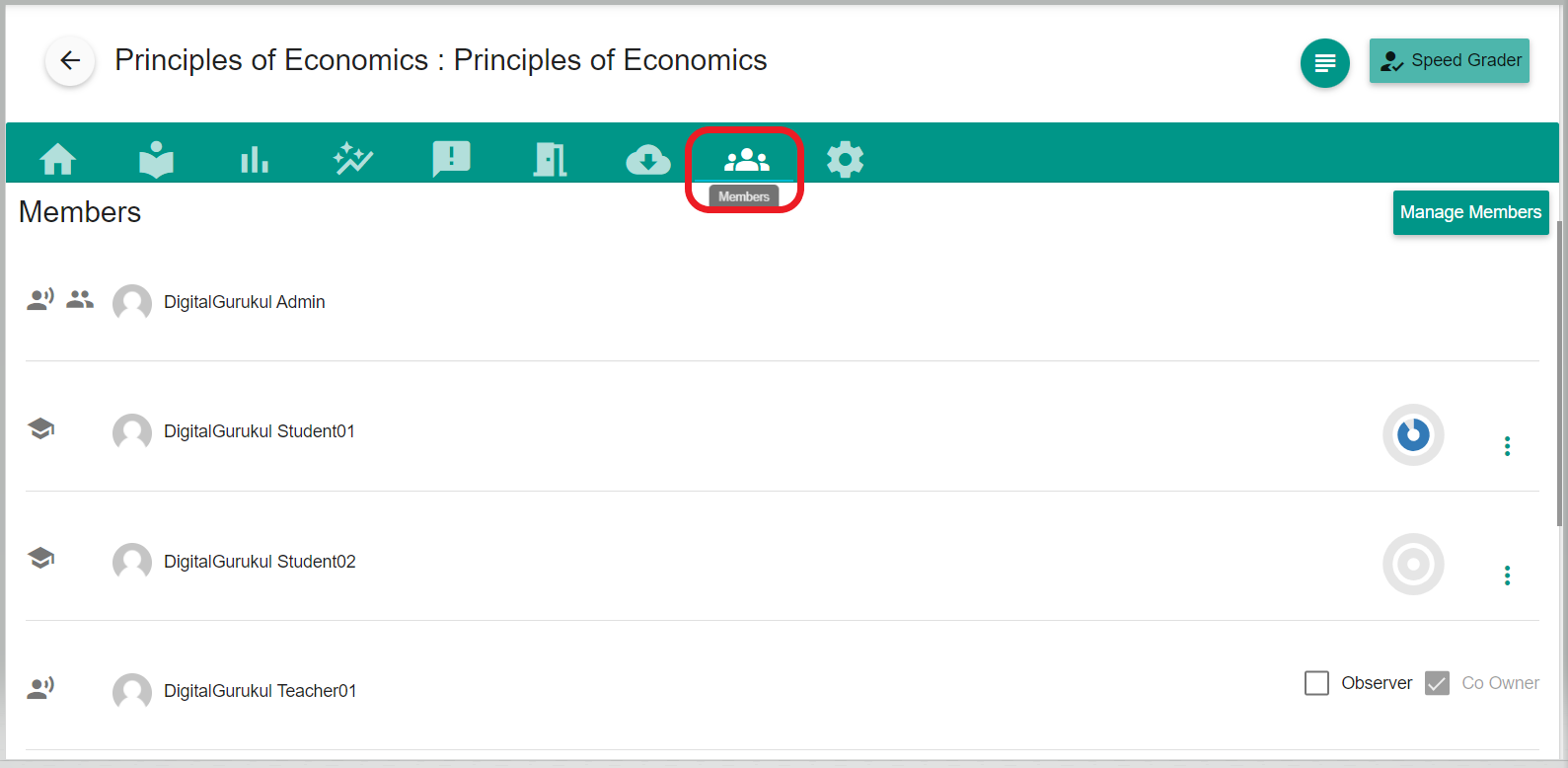Open the three-dot menu for Student01

pyautogui.click(x=1507, y=446)
